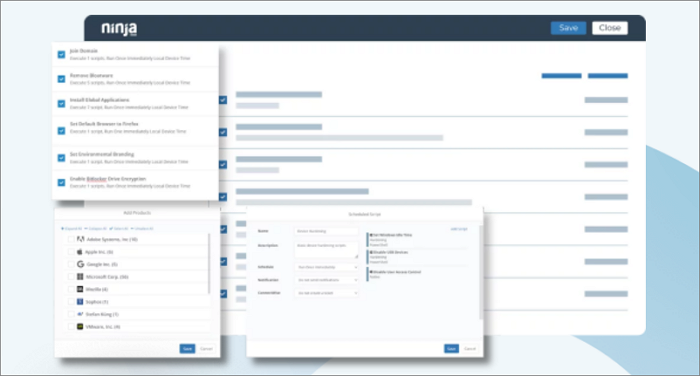
Task: Click the Scheduled Script dialog scrollbar
Action: pyautogui.click(x=481, y=272)
